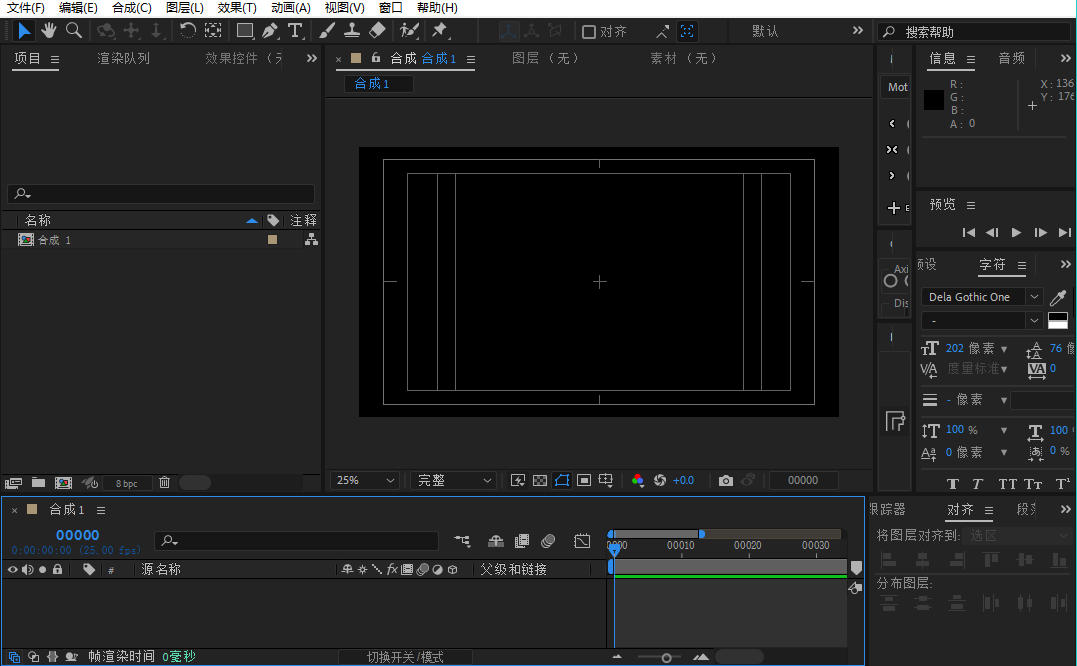Step to next frame in preview
Viewport: 1077px width, 666px height.
point(1041,233)
